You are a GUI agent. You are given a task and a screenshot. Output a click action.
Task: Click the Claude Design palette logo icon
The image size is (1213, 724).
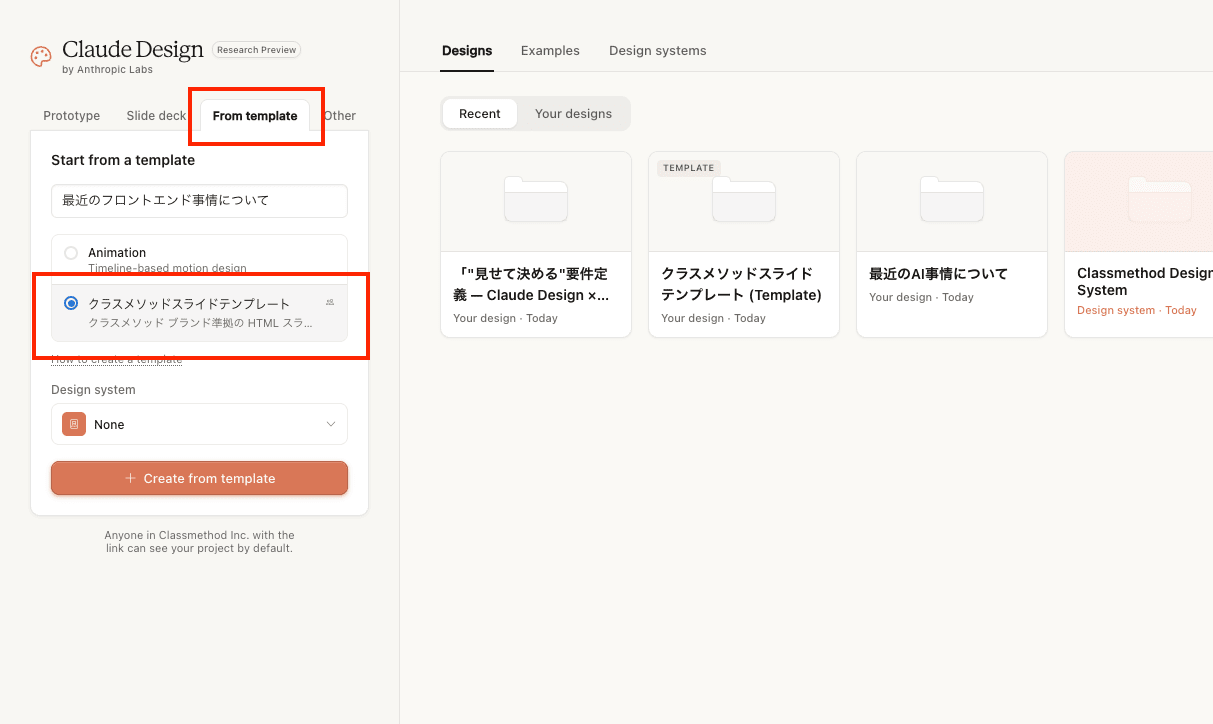(x=41, y=56)
